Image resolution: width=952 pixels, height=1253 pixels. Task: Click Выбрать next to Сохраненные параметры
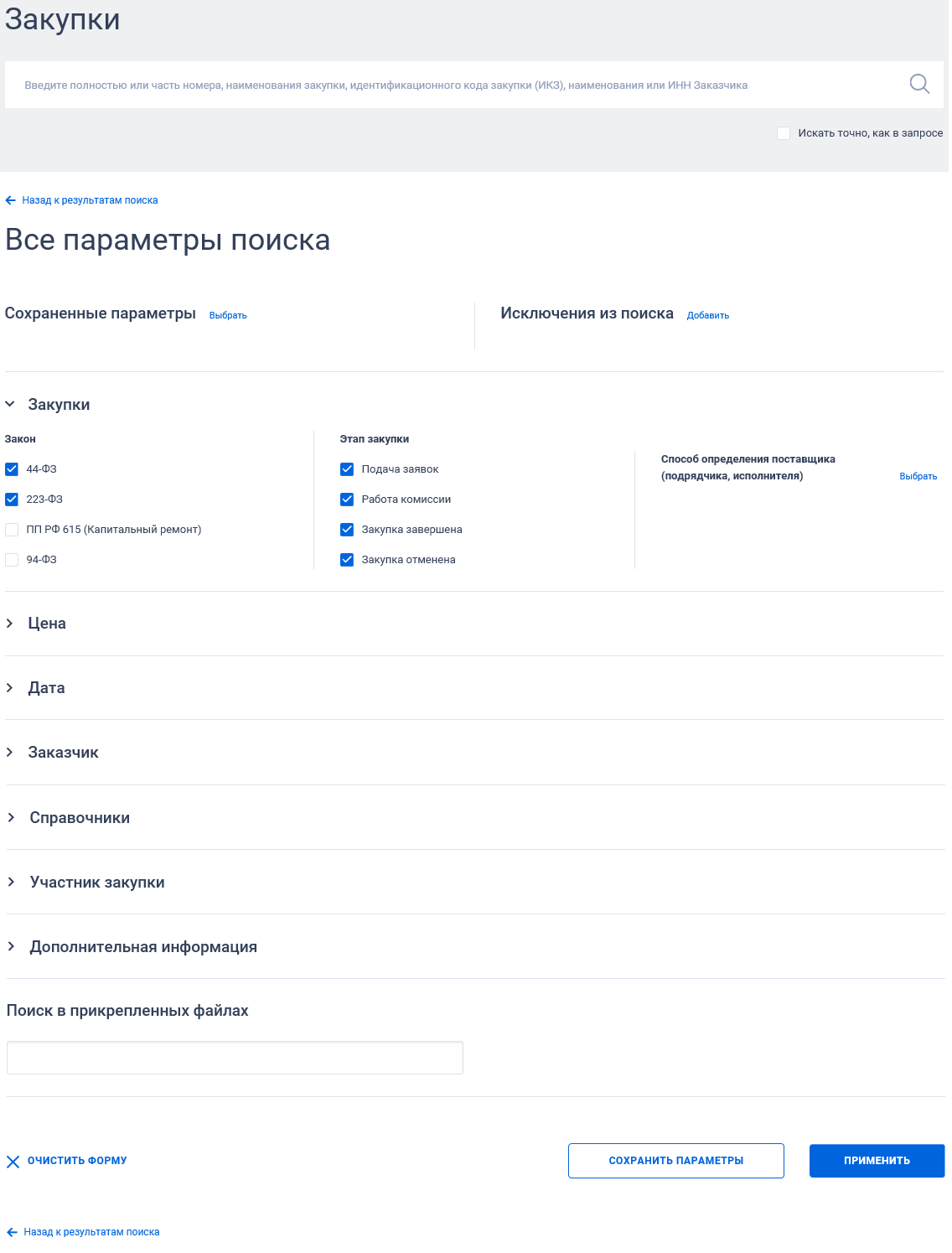(228, 316)
